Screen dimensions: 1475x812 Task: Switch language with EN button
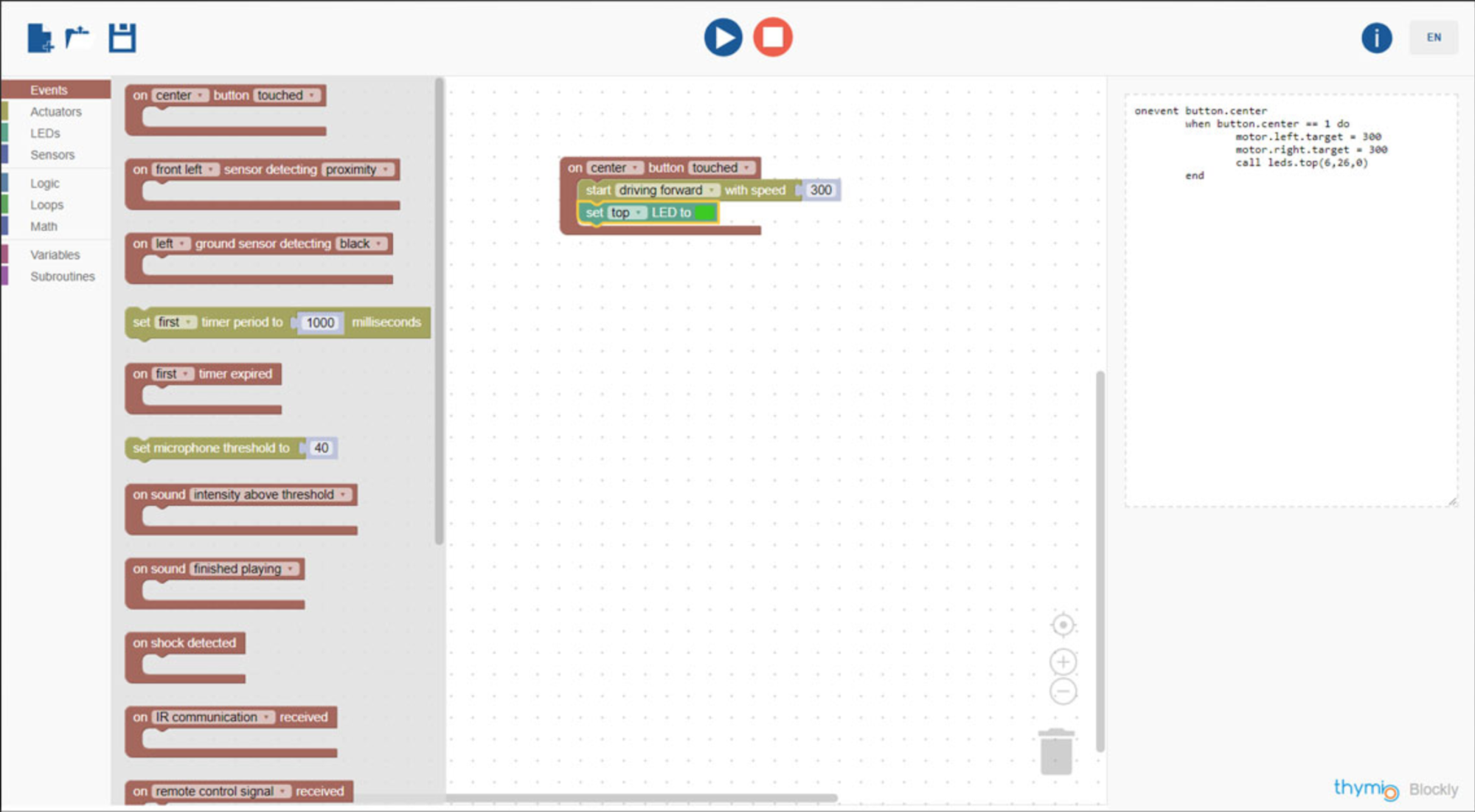tap(1433, 38)
